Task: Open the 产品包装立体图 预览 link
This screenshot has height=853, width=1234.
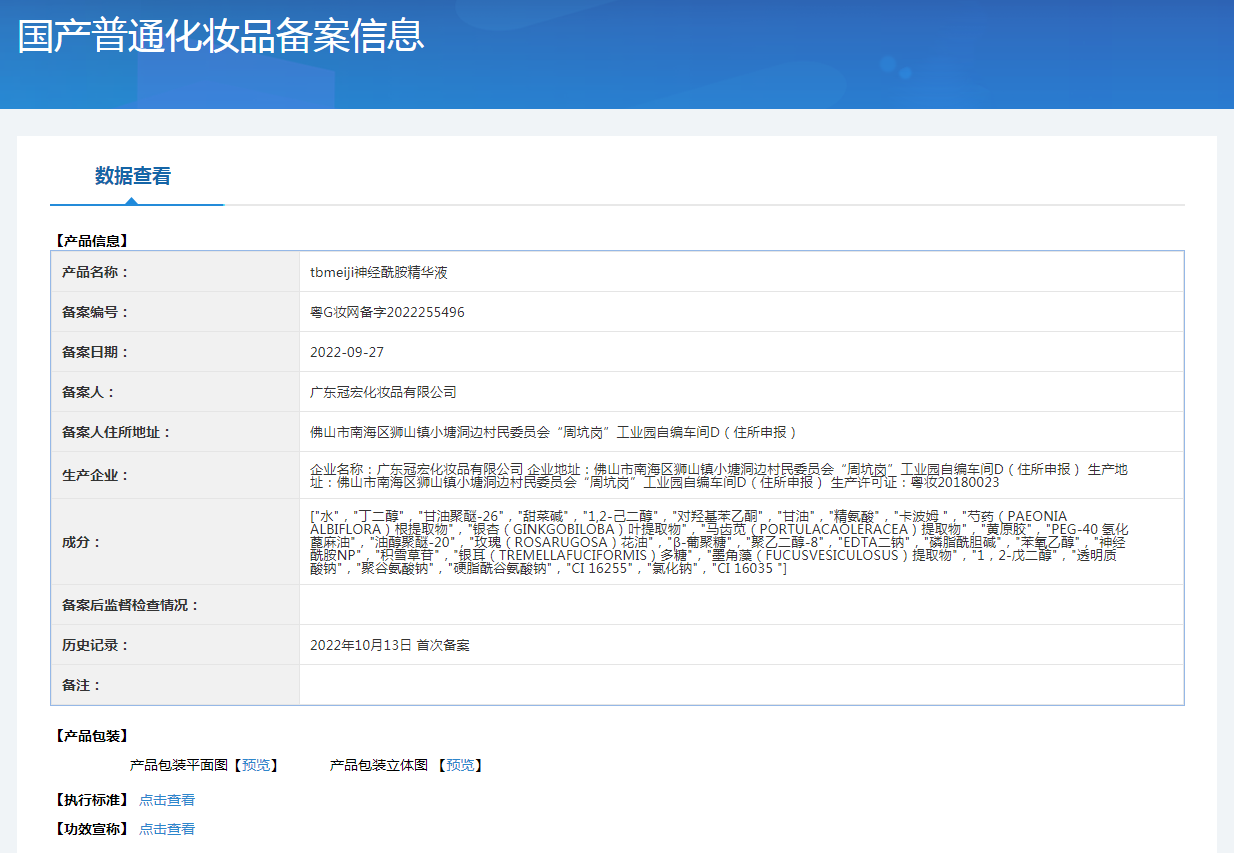Action: pos(460,765)
